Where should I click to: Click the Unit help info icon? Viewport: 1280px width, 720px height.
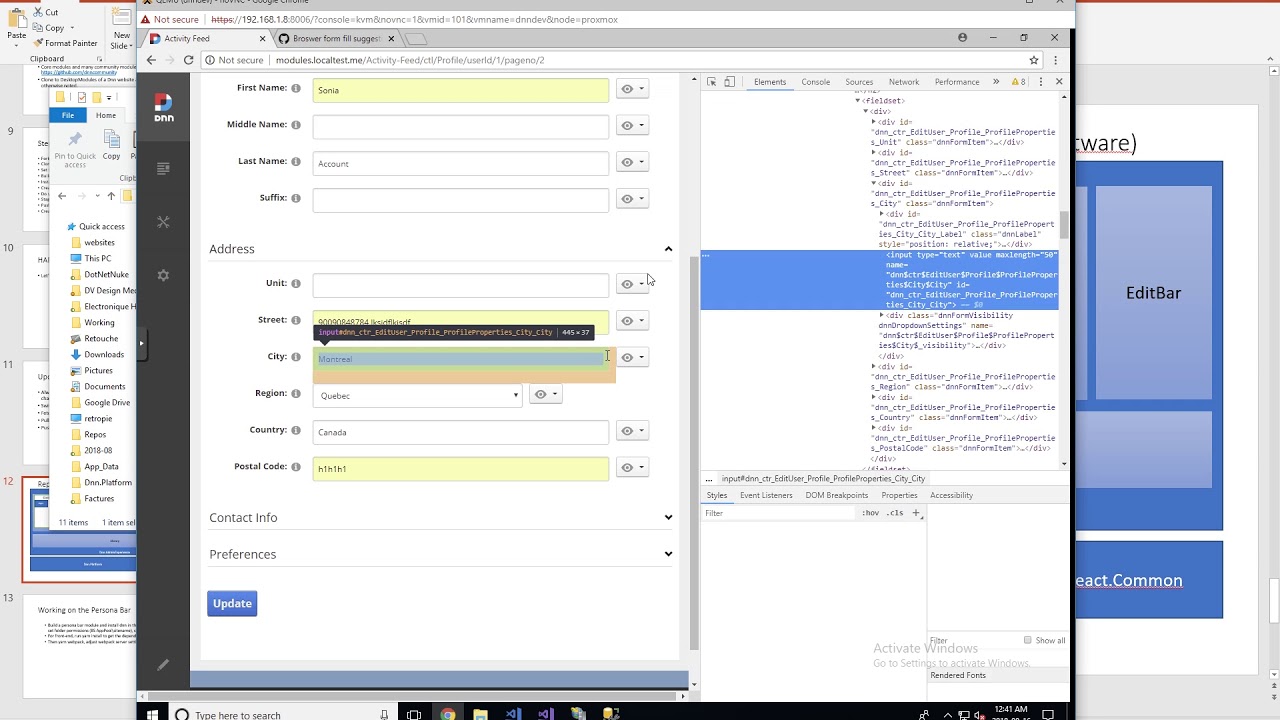[x=296, y=283]
